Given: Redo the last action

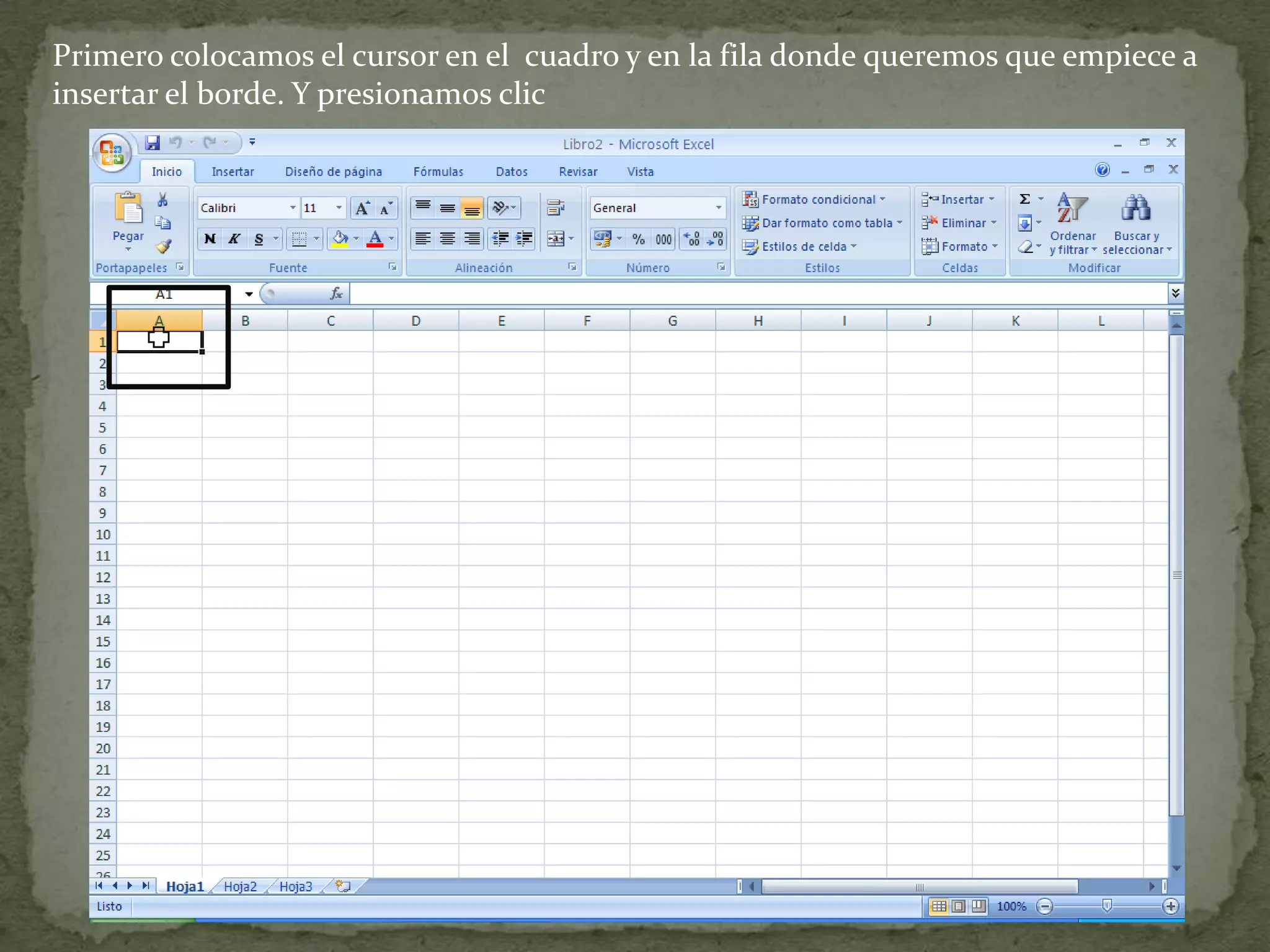Looking at the screenshot, I should tap(210, 143).
